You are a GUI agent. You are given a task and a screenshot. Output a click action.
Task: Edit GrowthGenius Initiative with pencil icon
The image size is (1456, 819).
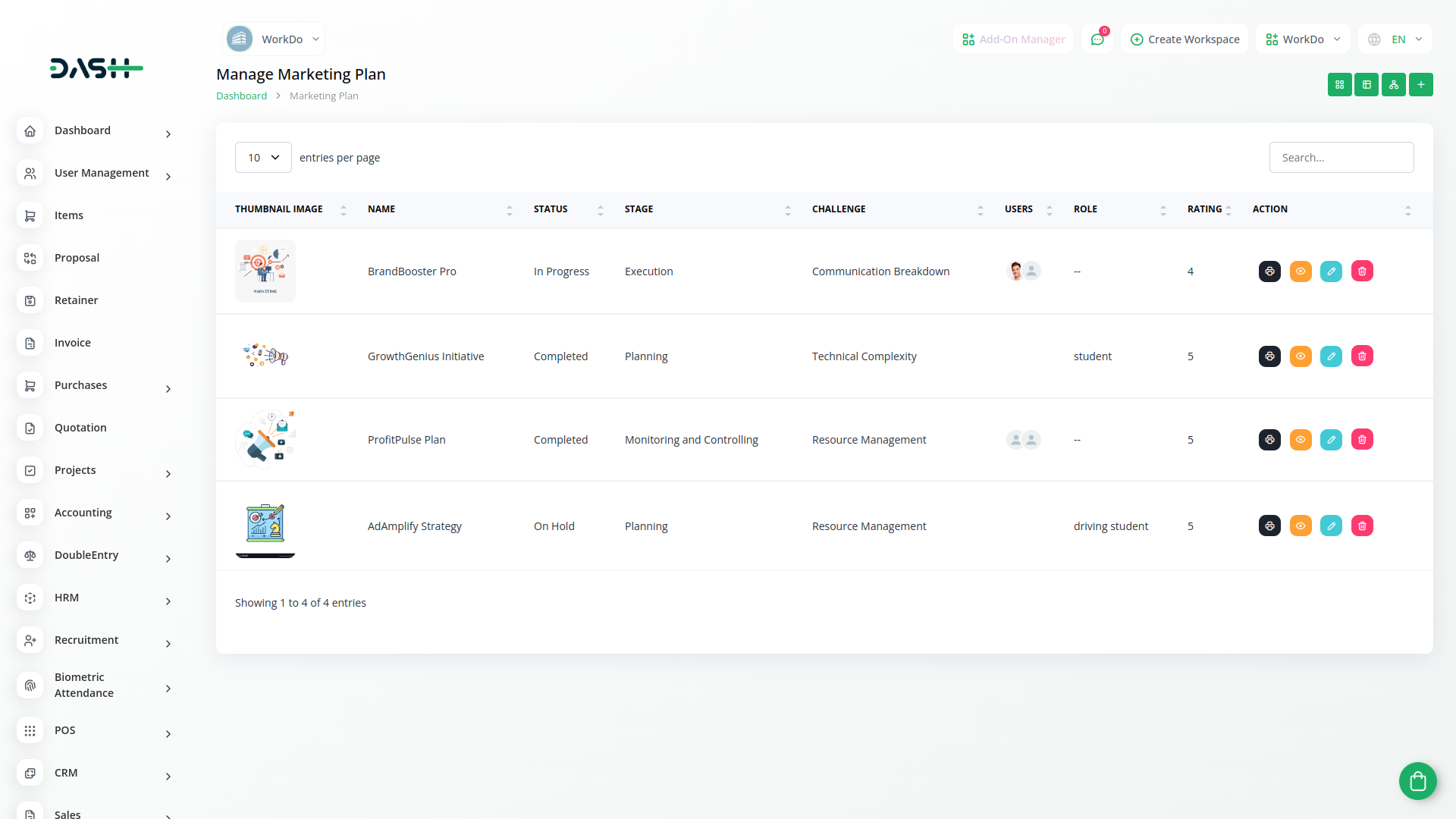pos(1331,356)
